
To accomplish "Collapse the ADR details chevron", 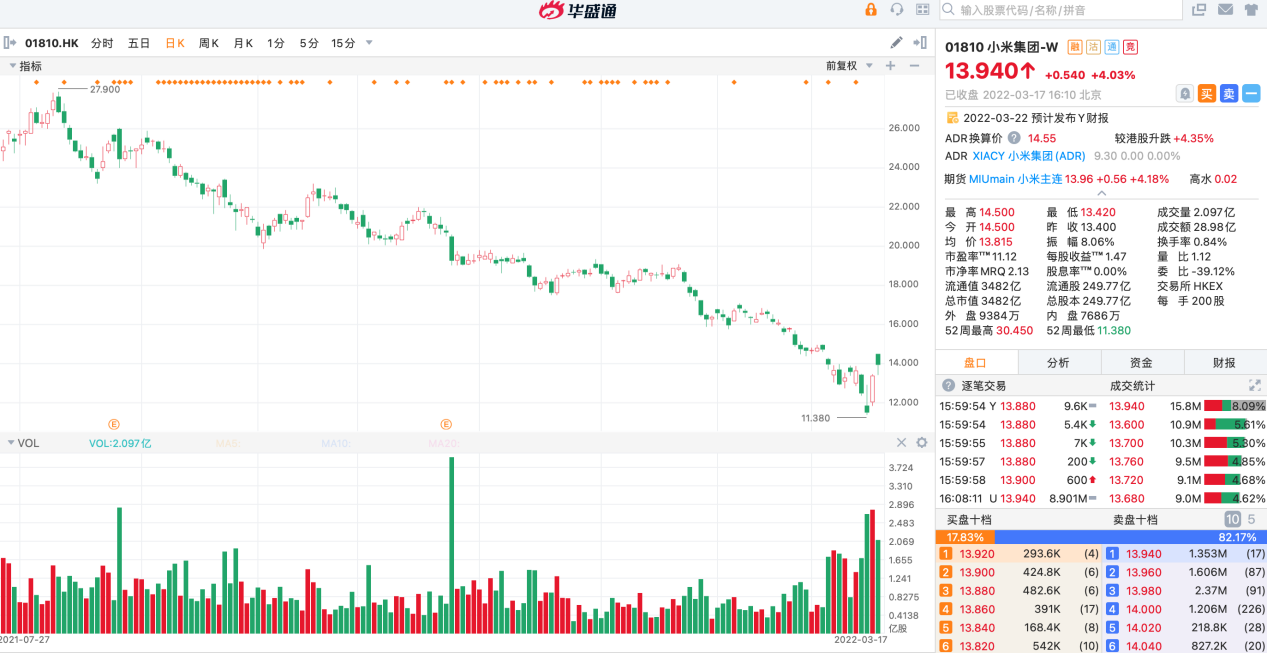I will coord(1100,193).
